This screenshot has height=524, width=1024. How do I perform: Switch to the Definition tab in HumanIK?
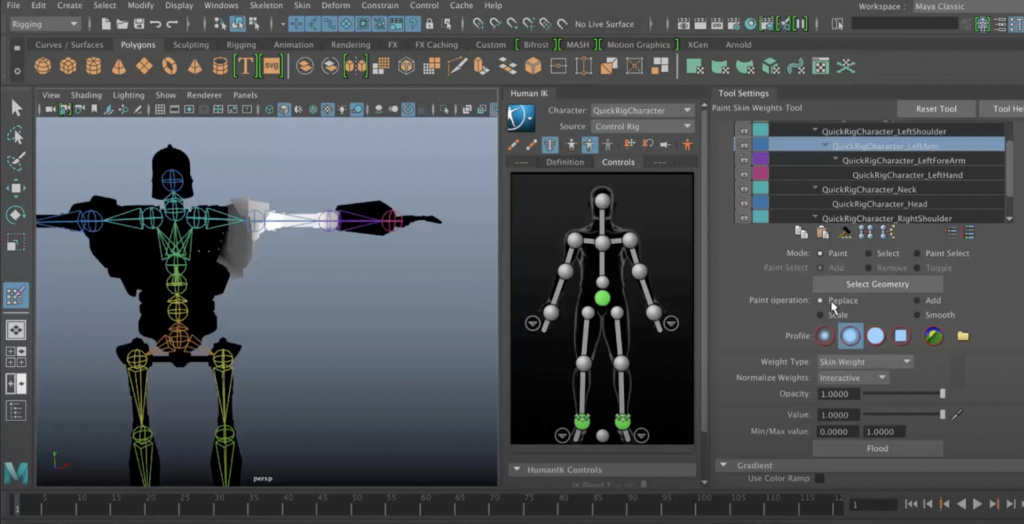(565, 162)
